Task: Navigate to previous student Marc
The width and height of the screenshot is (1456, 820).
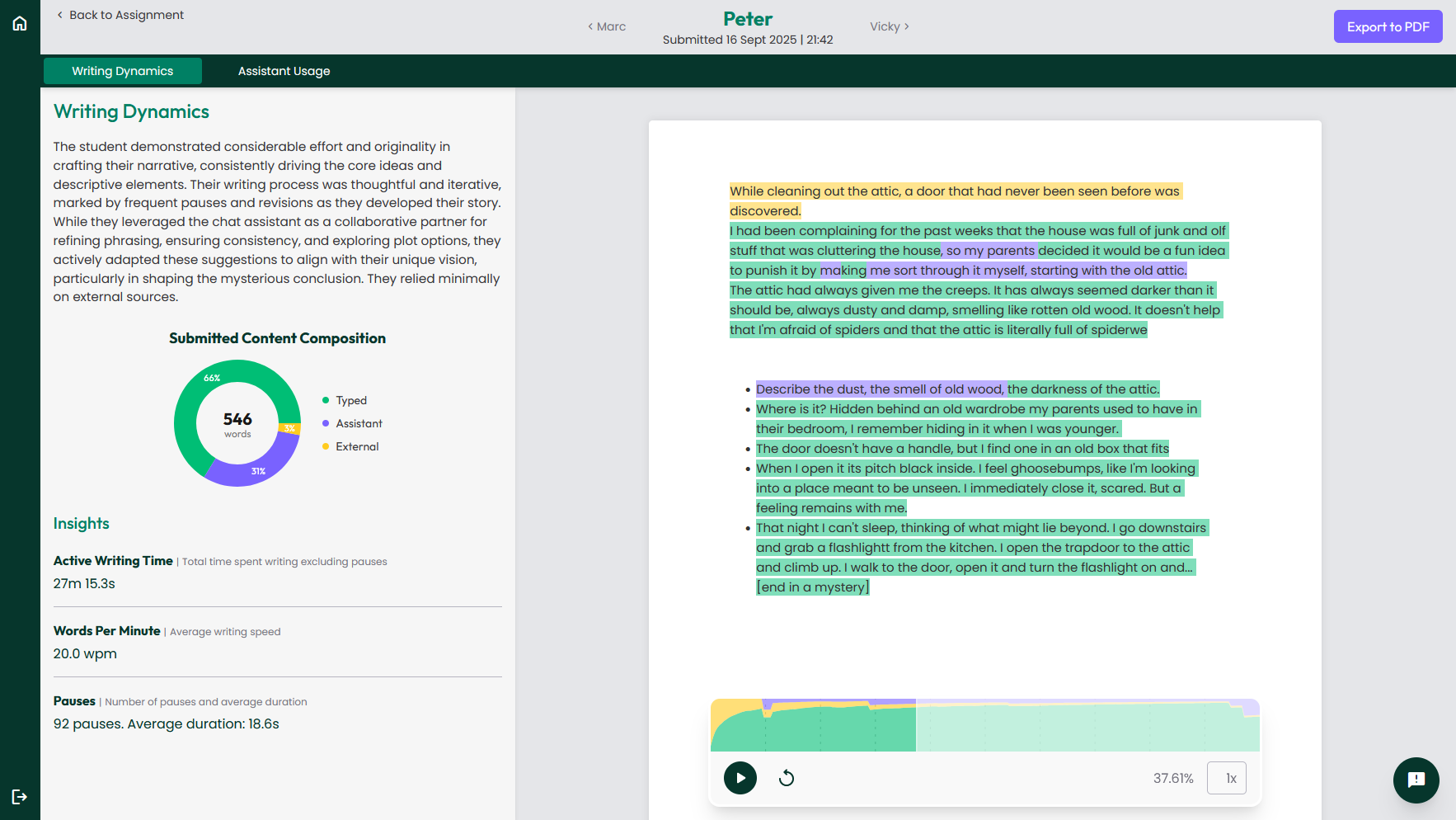Action: coord(607,26)
